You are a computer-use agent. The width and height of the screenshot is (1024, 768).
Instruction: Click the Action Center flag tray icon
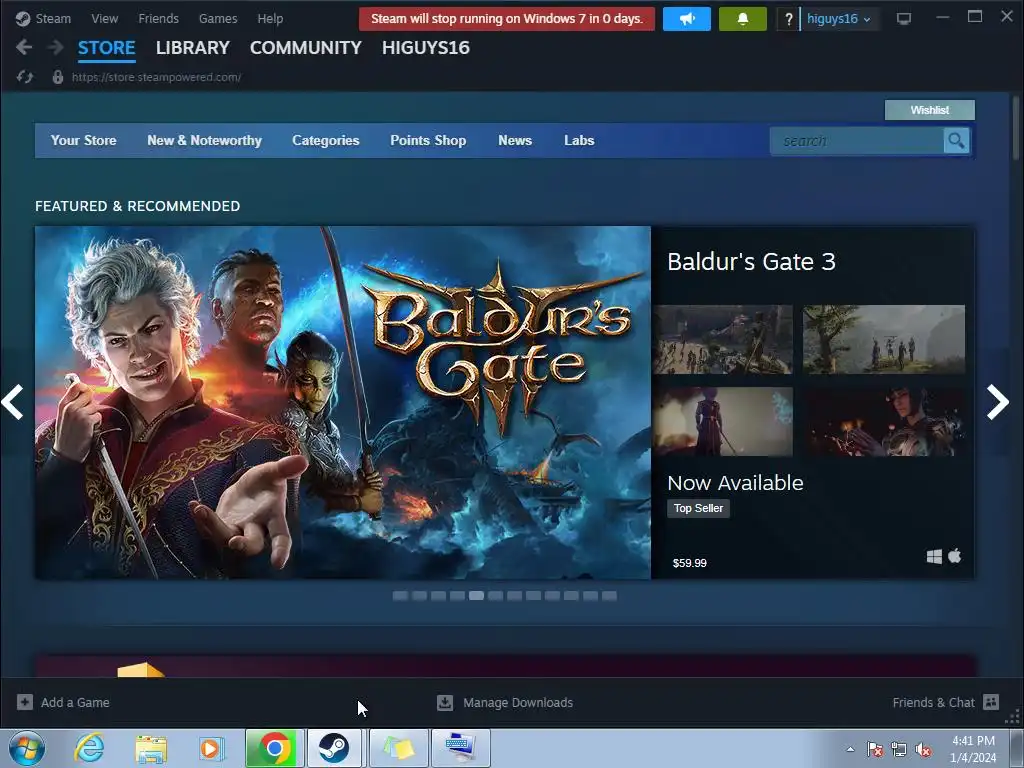pos(874,749)
